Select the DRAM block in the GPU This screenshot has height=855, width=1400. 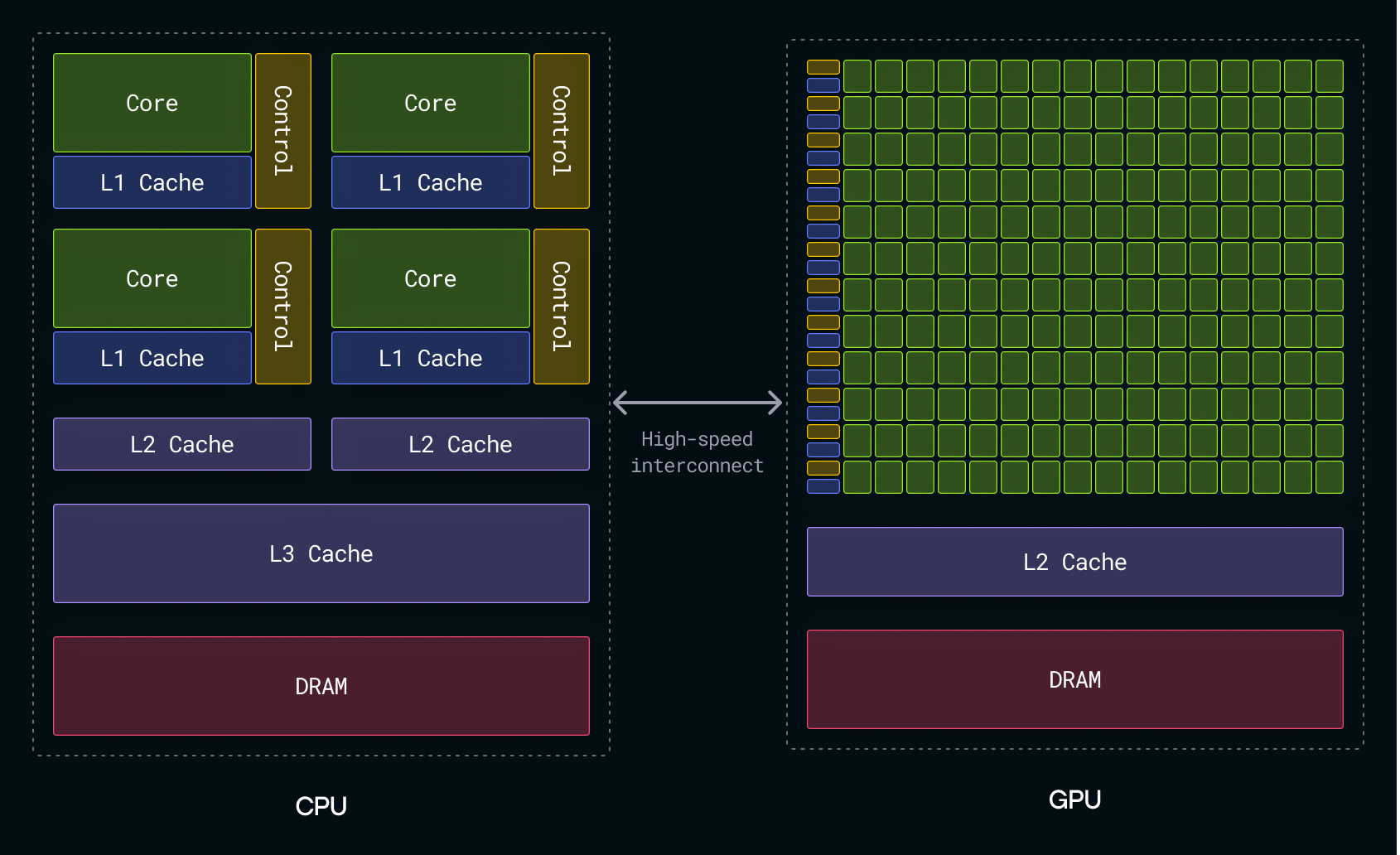1075,679
